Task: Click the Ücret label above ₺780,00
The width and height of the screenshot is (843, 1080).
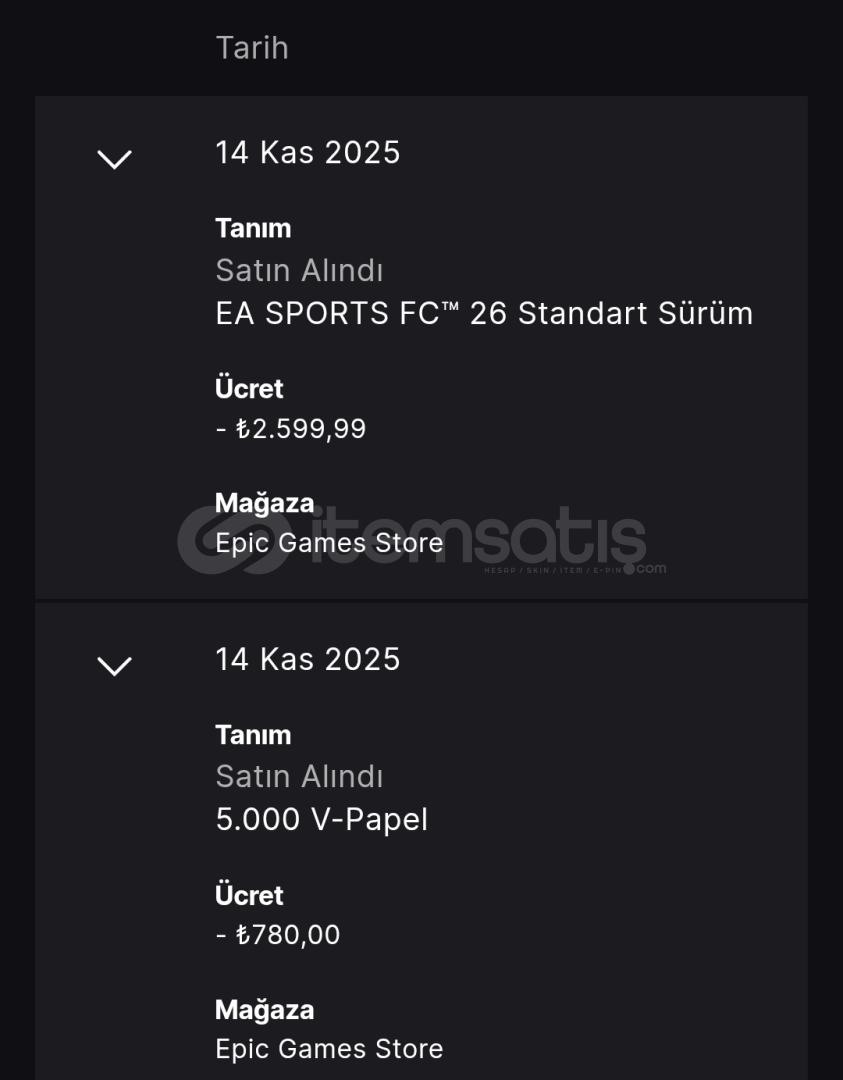Action: [x=249, y=895]
